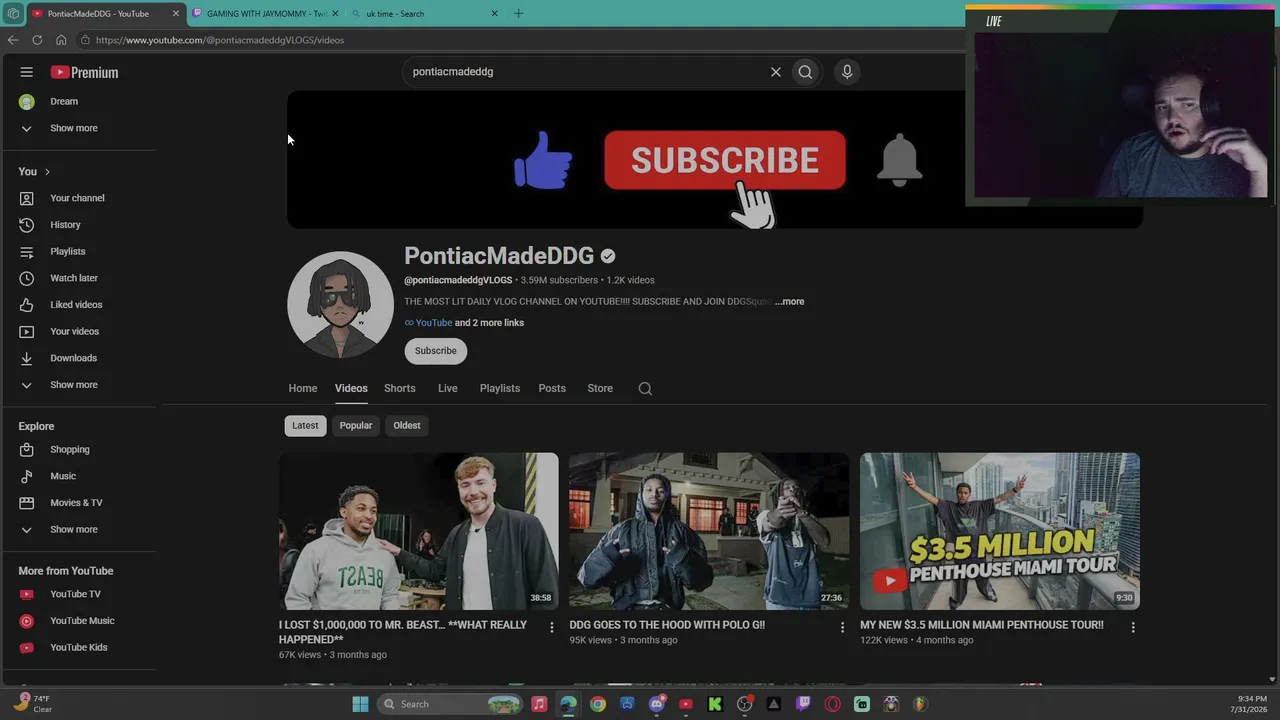The image size is (1280, 720).
Task: Go to the YouTube Premium home logo
Action: click(84, 72)
